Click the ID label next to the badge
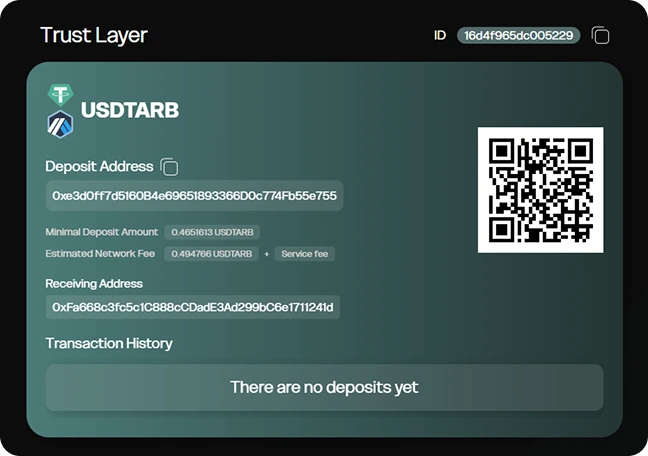The height and width of the screenshot is (456, 648). point(439,35)
